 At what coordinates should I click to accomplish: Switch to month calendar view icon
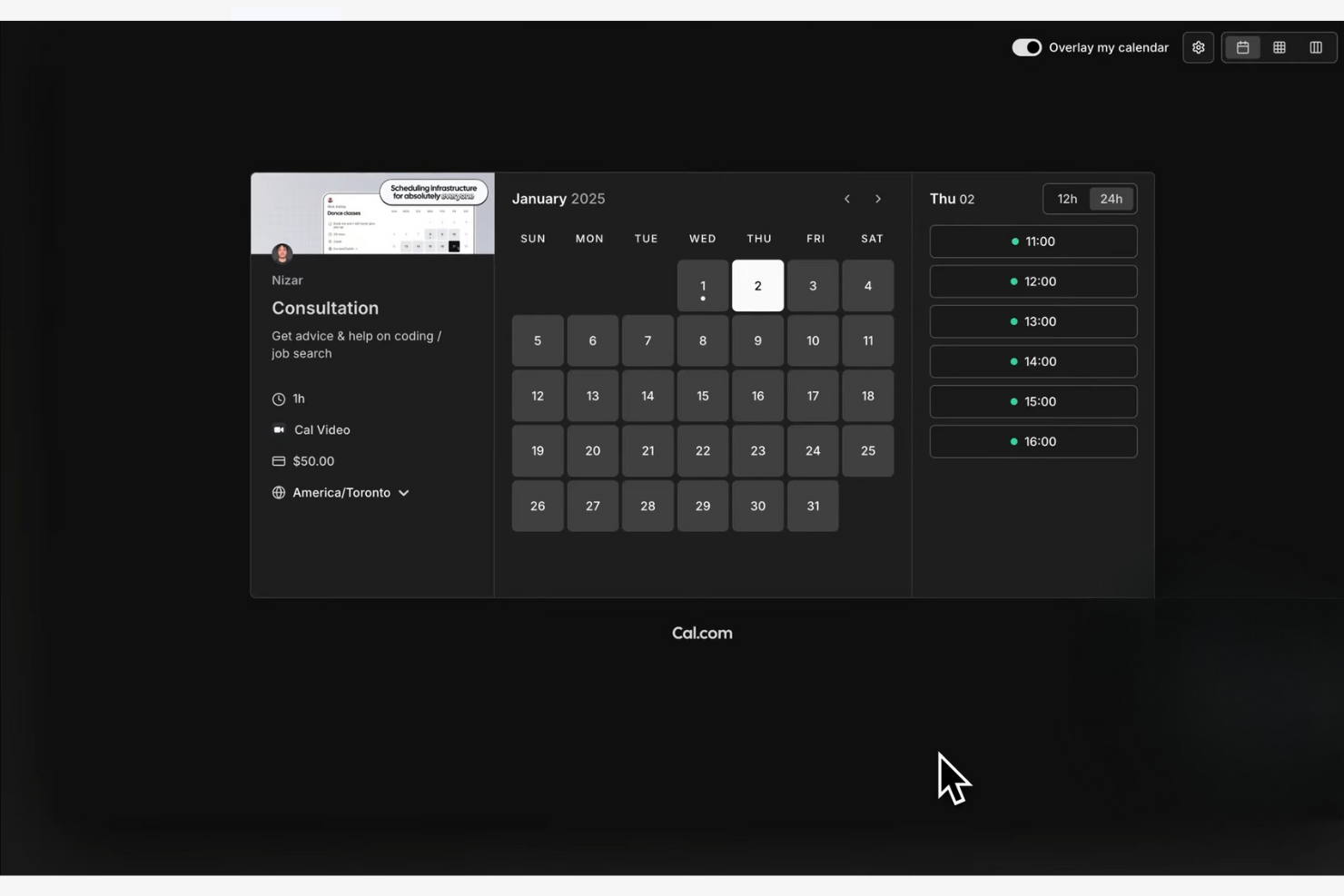1242,47
